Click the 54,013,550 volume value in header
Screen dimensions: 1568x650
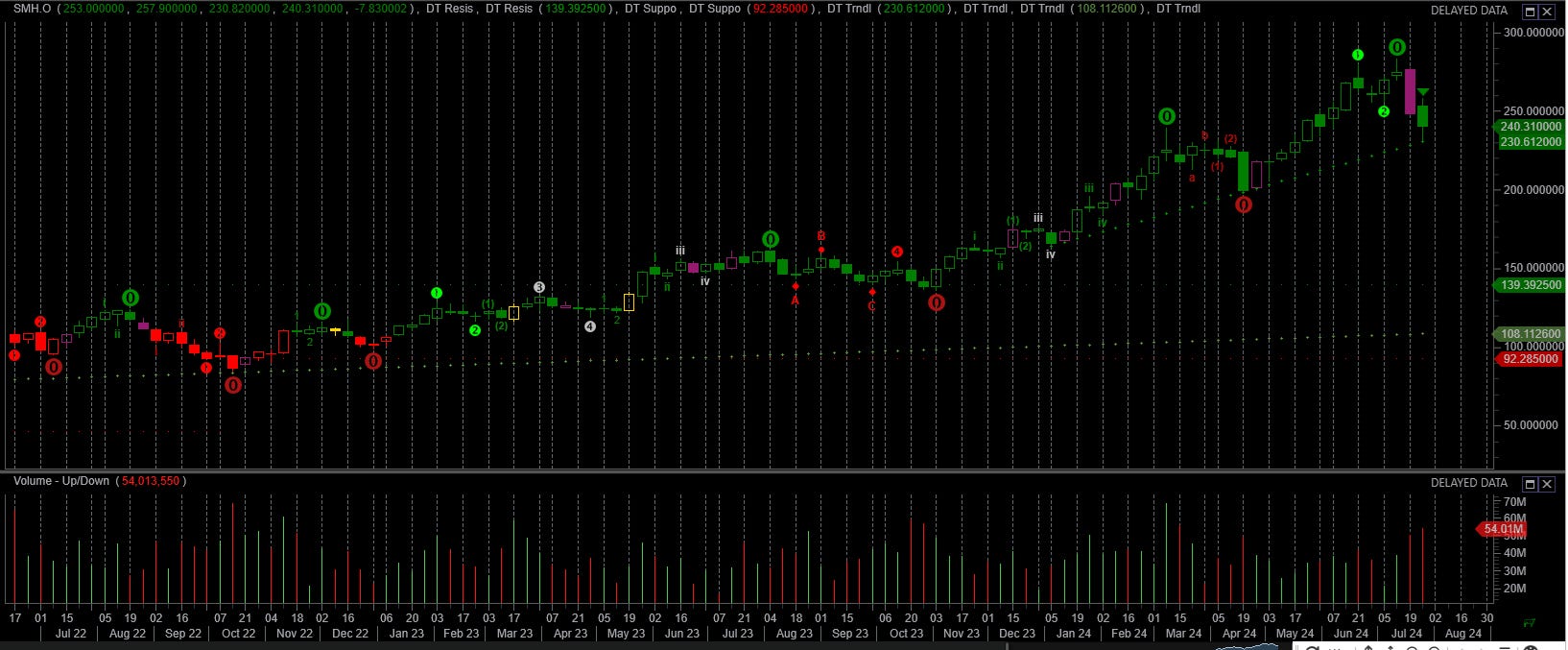click(151, 481)
